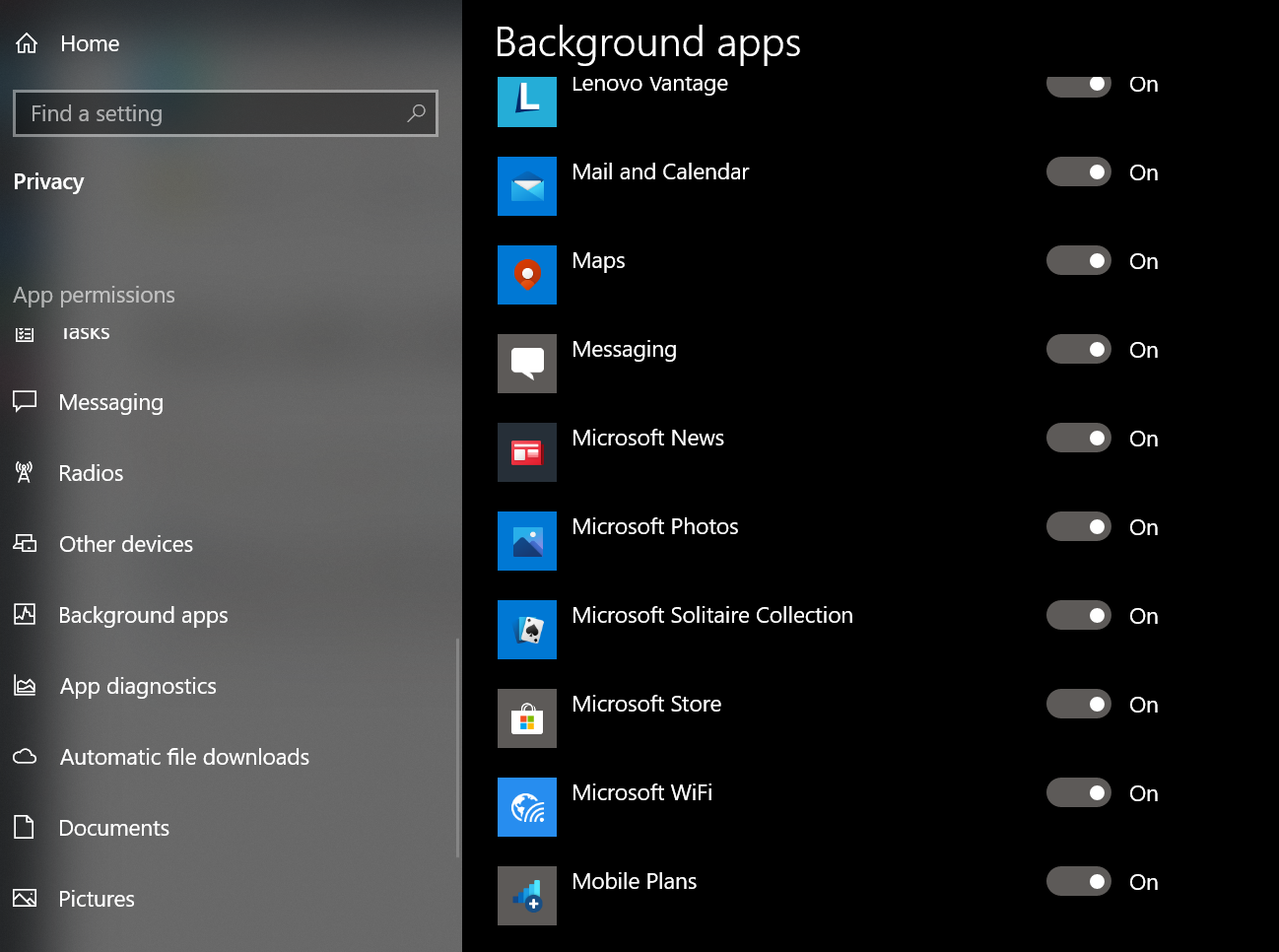
Task: Click the Mobile Plans app icon
Action: click(x=527, y=896)
